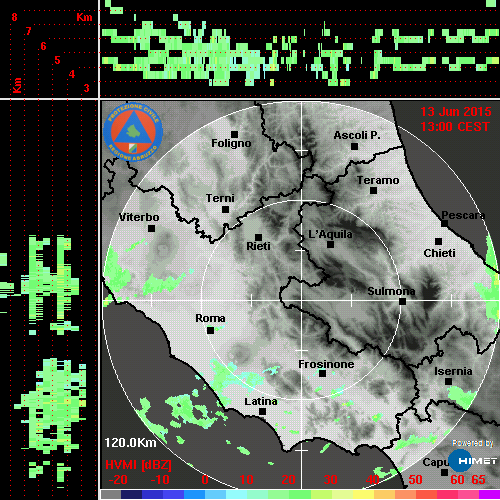Select the Capua city marker square
The image size is (500, 500).
click(x=444, y=472)
